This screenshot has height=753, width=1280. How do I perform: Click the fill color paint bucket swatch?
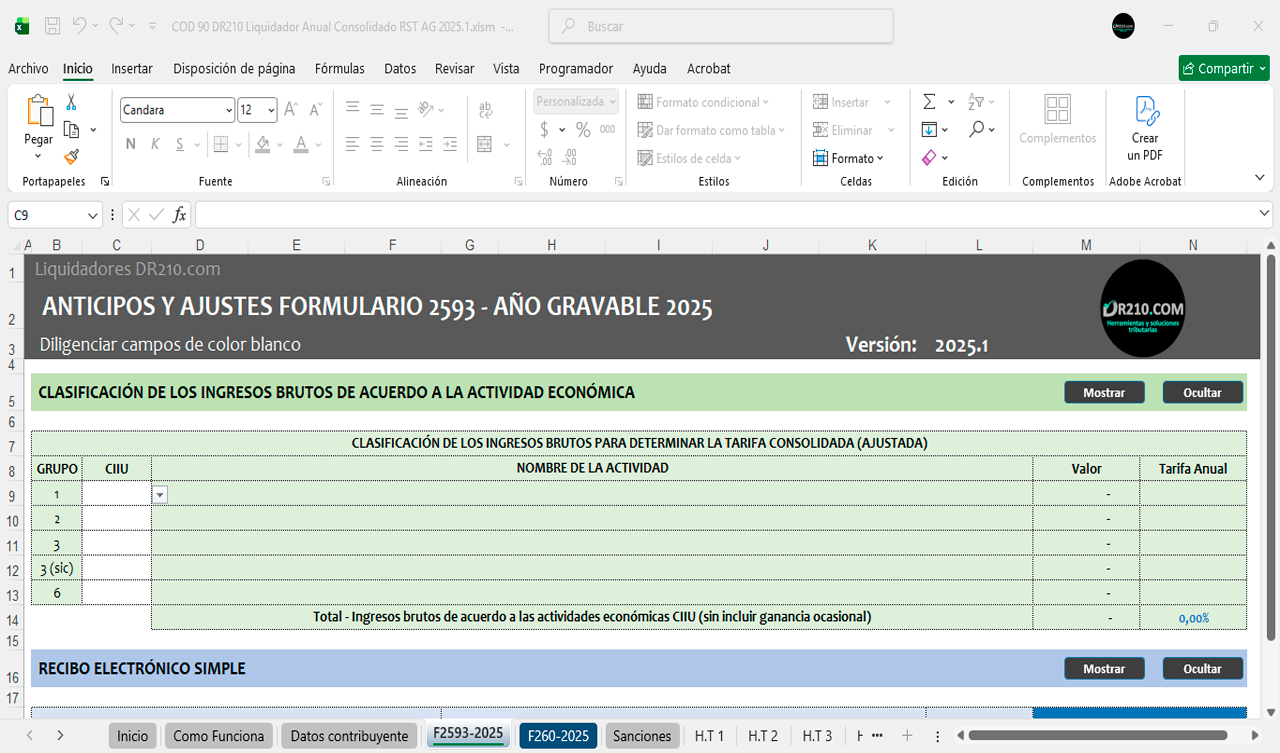[262, 144]
